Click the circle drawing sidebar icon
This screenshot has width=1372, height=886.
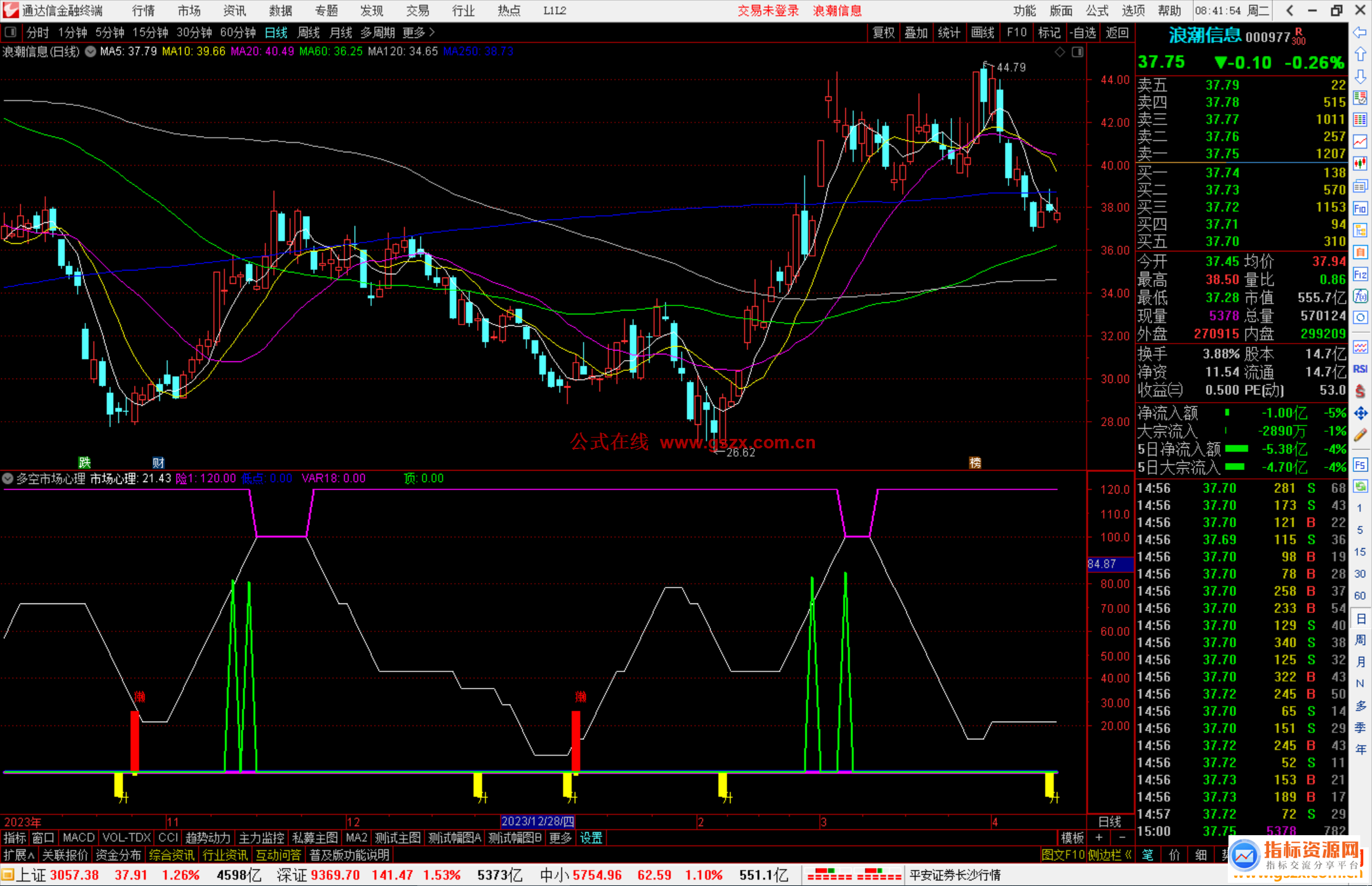[x=1360, y=318]
